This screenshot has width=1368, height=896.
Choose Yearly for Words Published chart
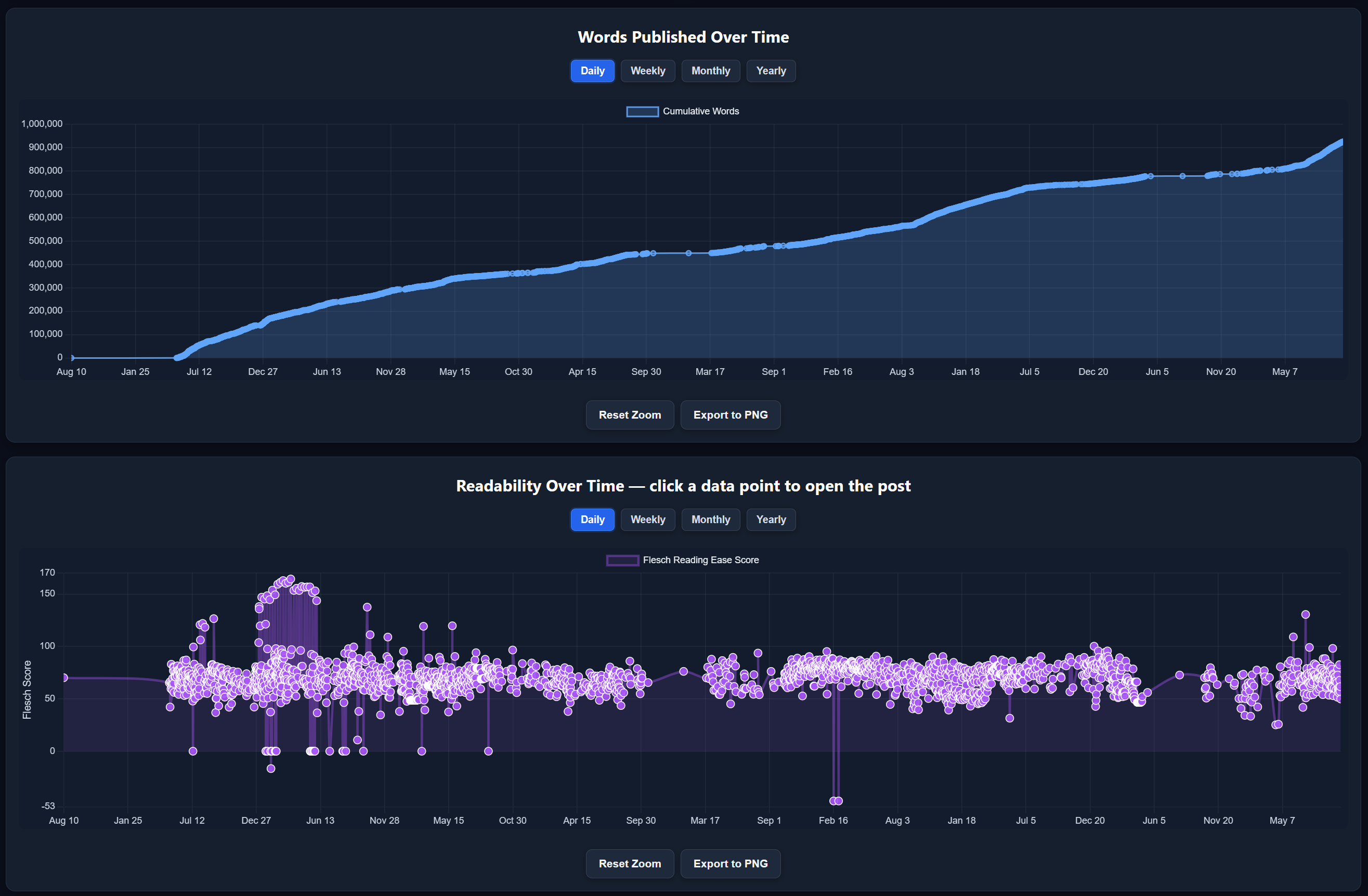click(770, 71)
